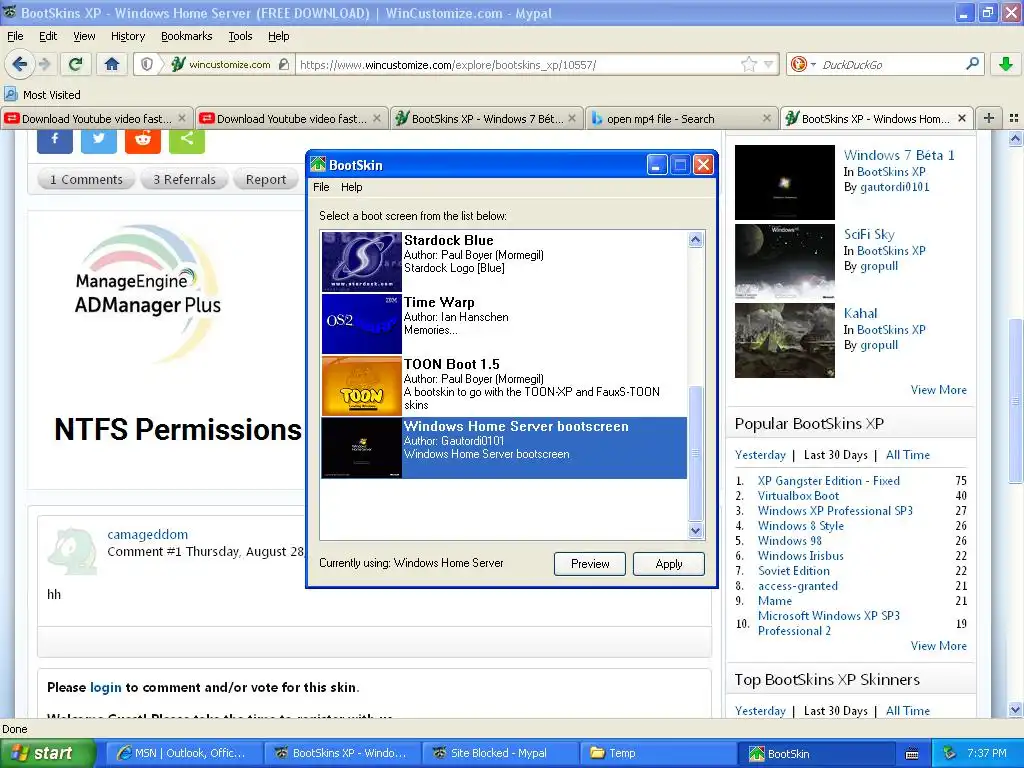
Task: Select the Stardock Blue boot screen
Action: 504,261
